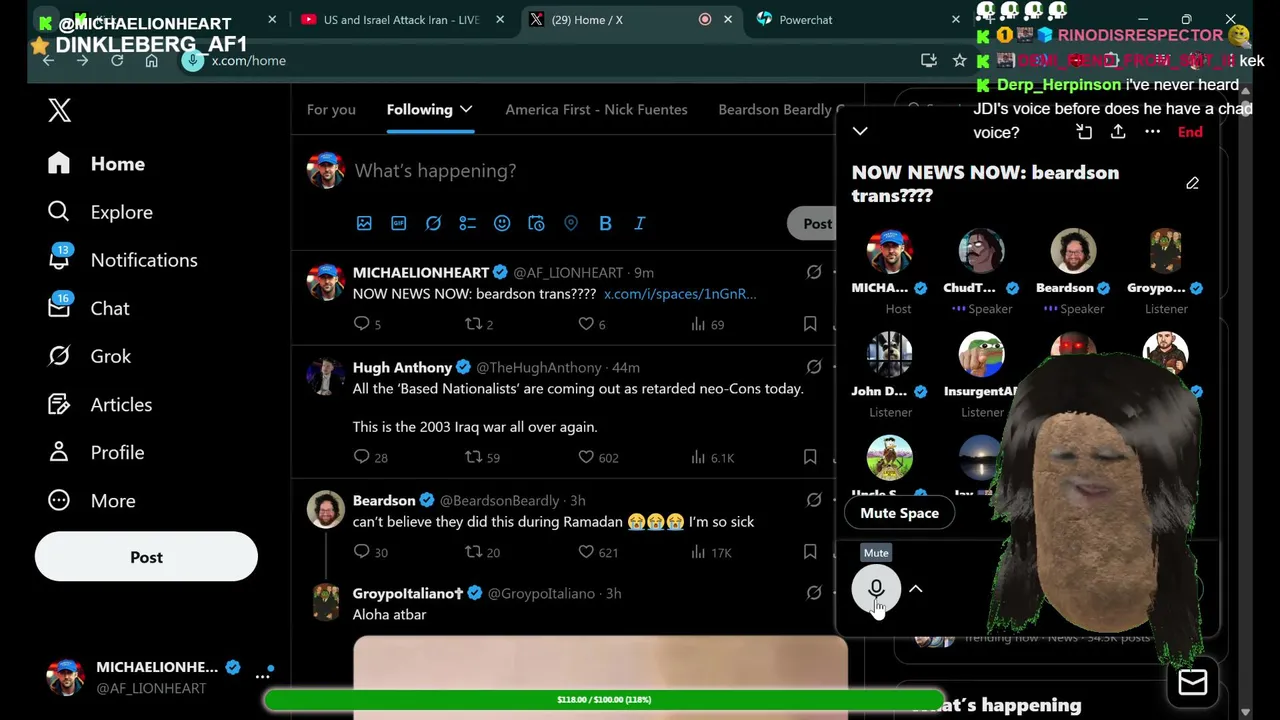Switch to America First - Nick Fuentes tab
This screenshot has width=1280, height=720.
[x=596, y=109]
